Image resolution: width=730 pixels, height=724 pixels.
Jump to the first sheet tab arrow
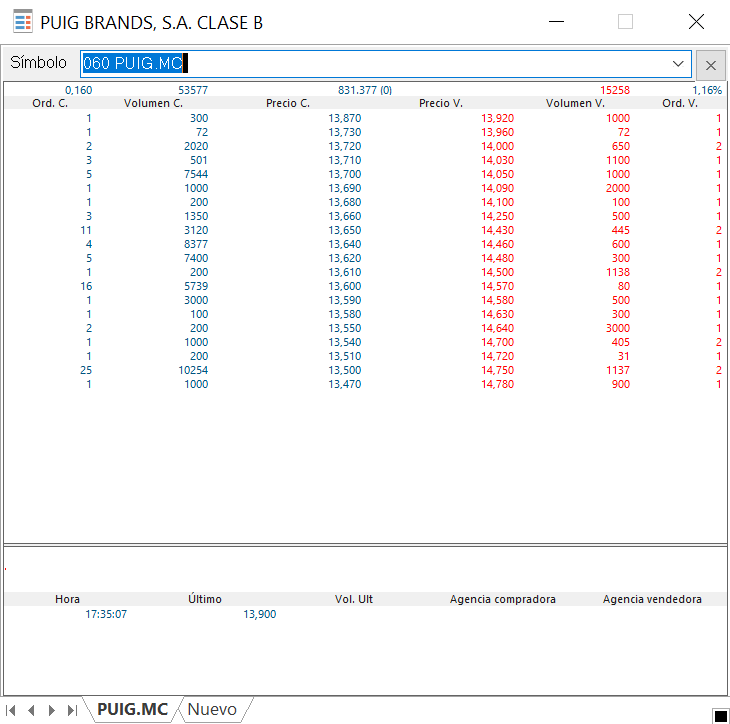click(12, 710)
